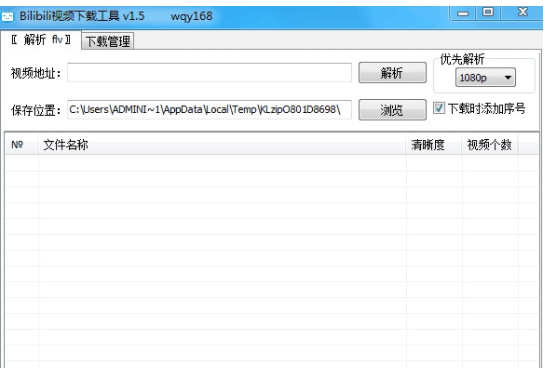This screenshot has height=368, width=550.
Task: Click the 视频个数 column header
Action: (x=490, y=144)
